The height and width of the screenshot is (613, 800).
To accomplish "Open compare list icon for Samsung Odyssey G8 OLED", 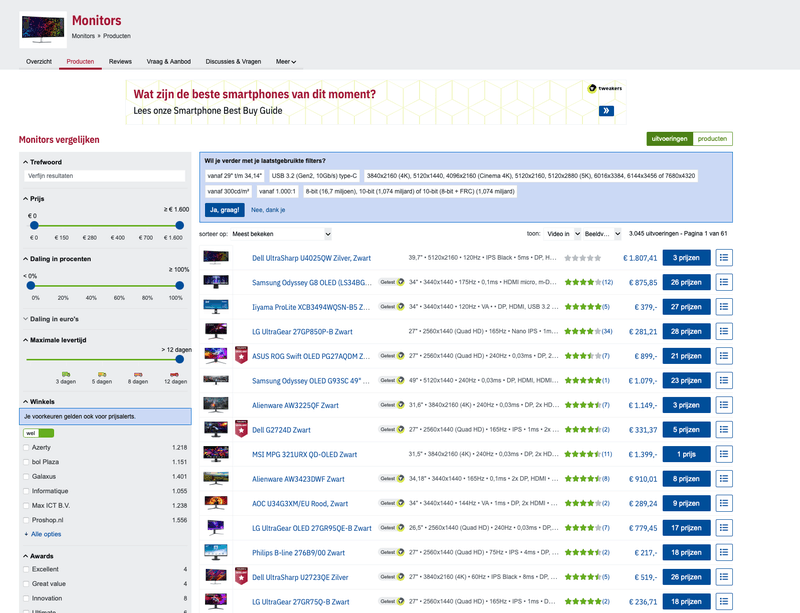I will pyautogui.click(x=724, y=282).
